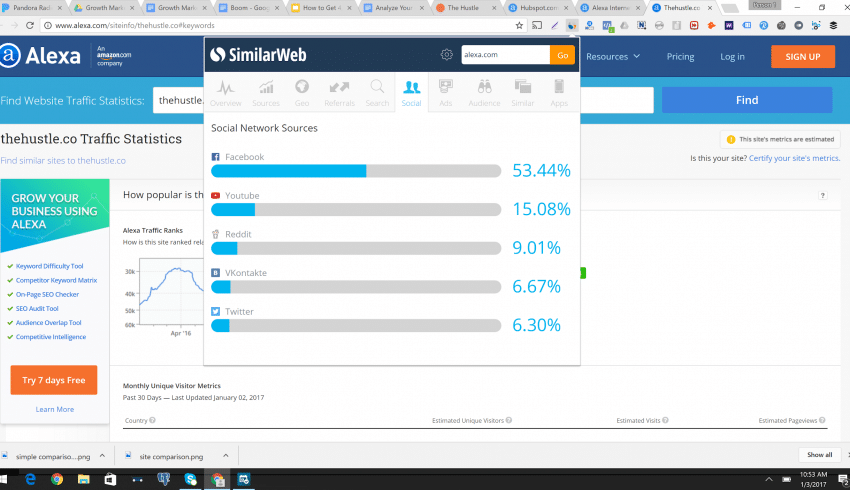
Task: Switch to the Hubspot.com tab
Action: 539,8
